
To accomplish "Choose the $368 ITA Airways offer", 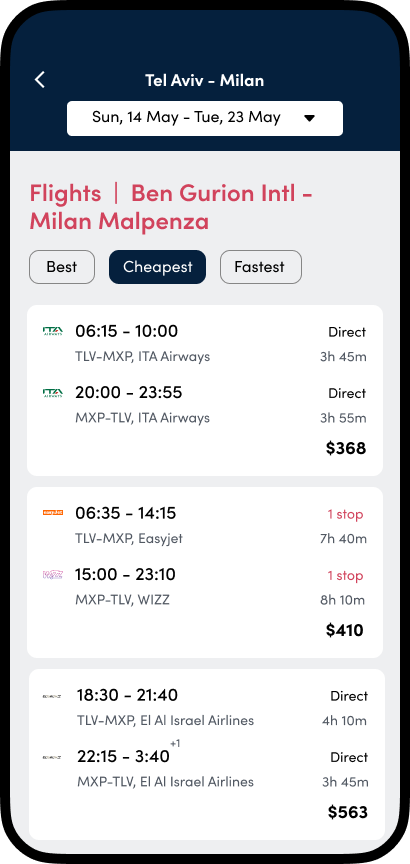I will click(x=205, y=391).
